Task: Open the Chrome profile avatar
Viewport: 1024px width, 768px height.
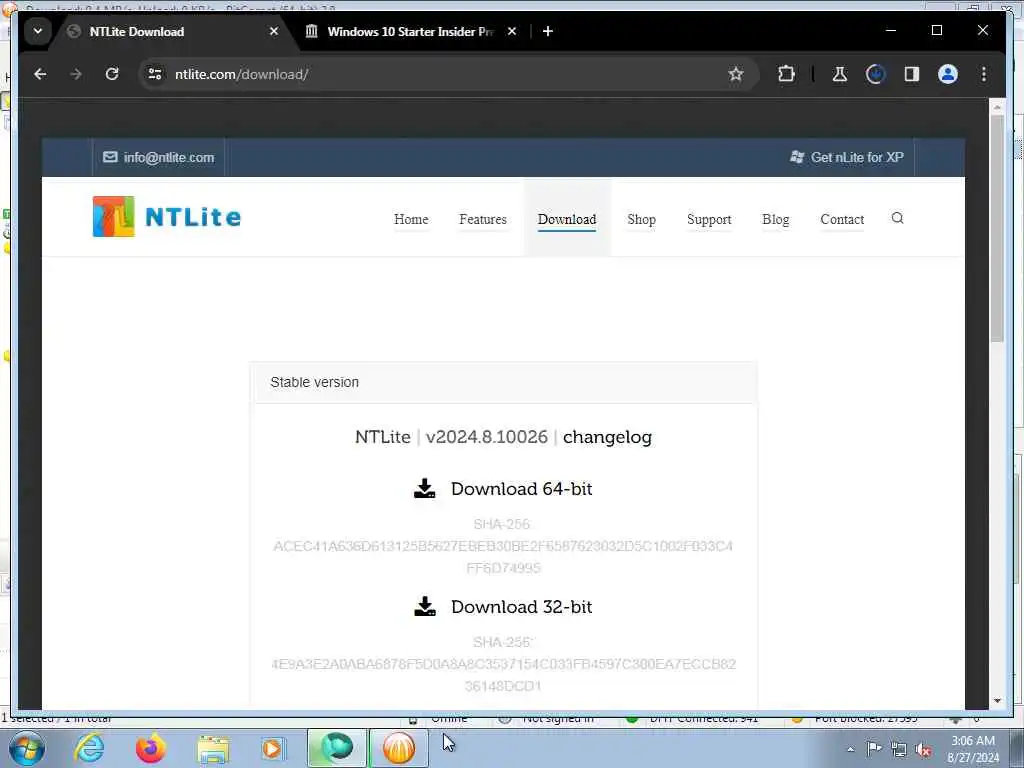Action: (948, 74)
